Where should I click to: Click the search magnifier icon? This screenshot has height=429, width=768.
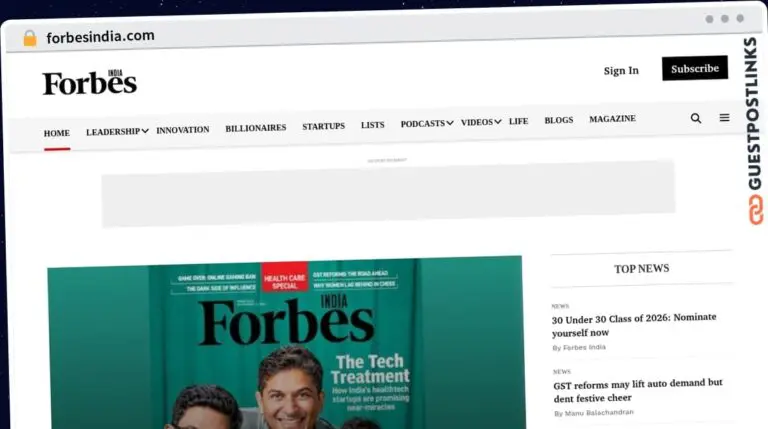coord(696,118)
